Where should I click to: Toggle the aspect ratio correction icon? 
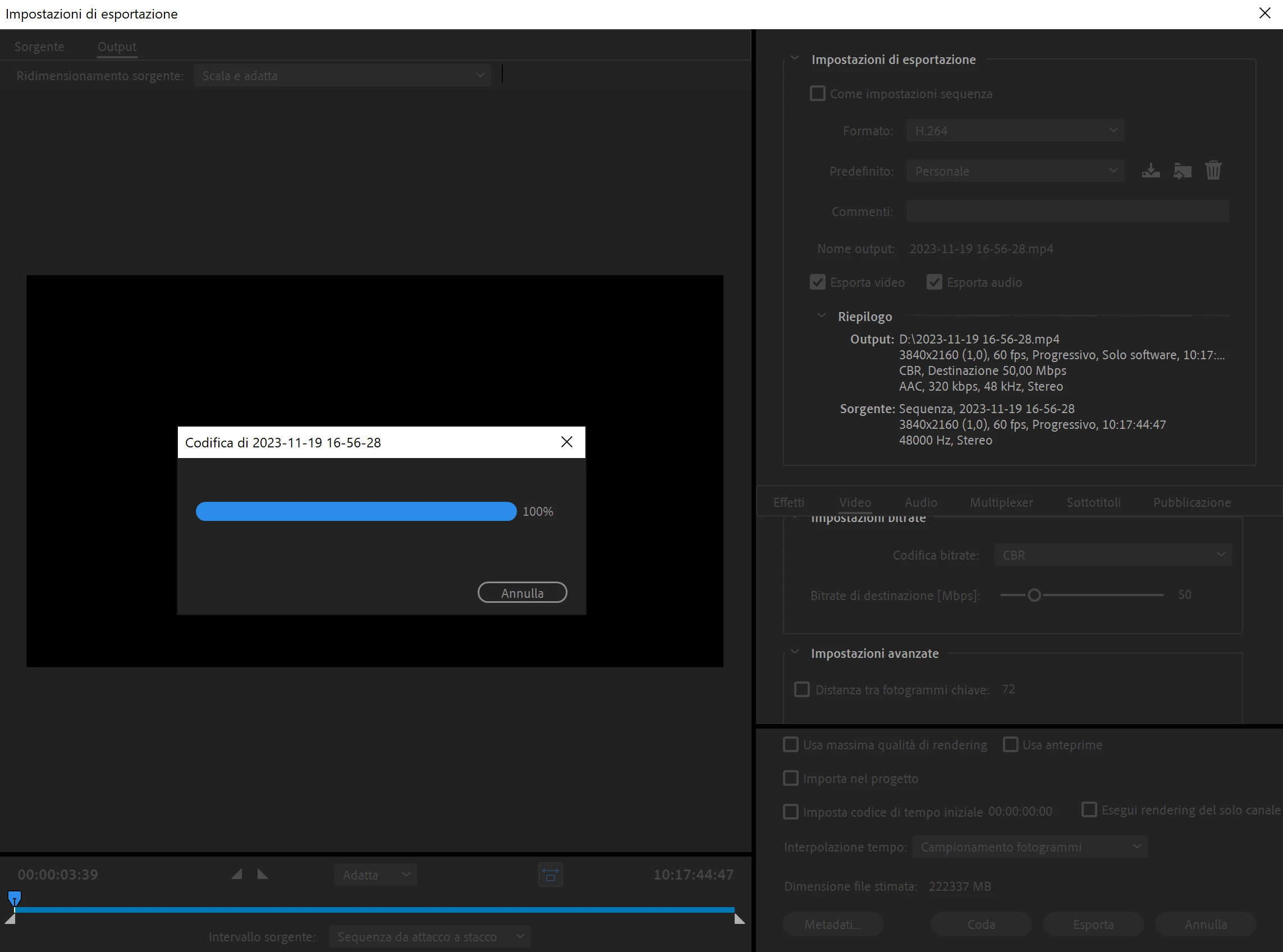550,875
